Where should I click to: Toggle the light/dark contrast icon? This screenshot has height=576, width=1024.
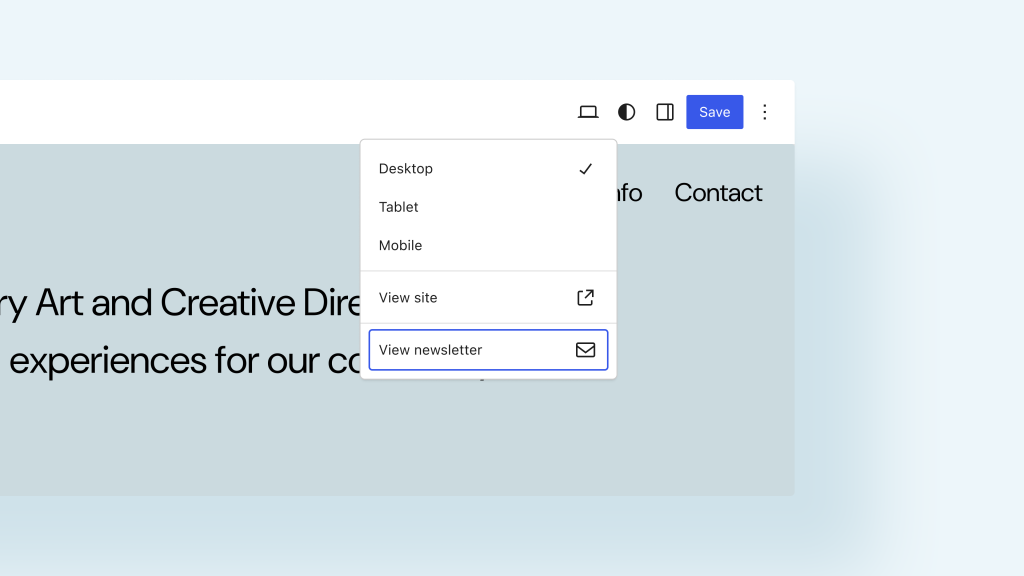coord(626,112)
